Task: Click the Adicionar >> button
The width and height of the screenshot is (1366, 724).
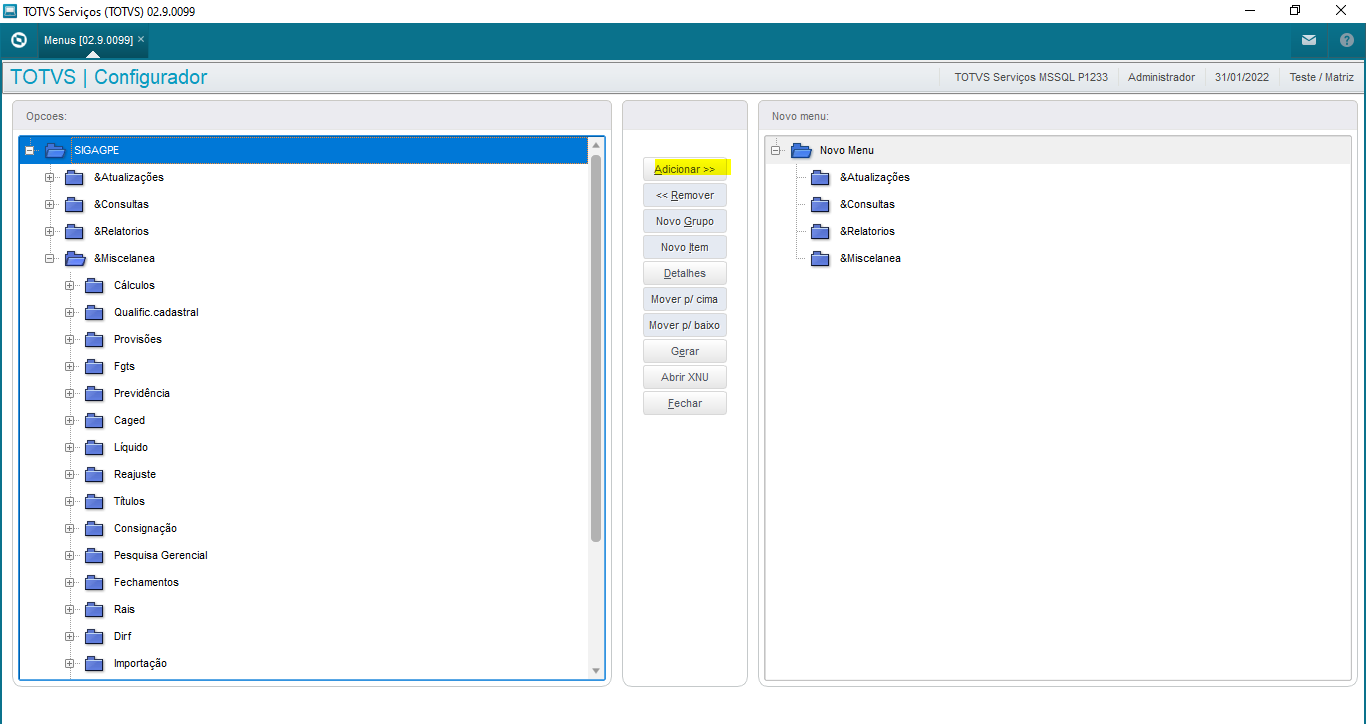Action: point(685,169)
